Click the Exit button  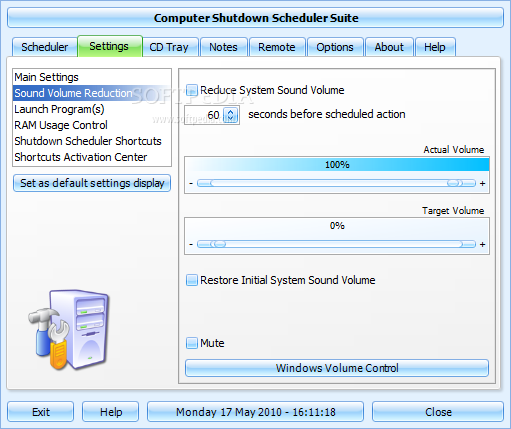coord(41,412)
